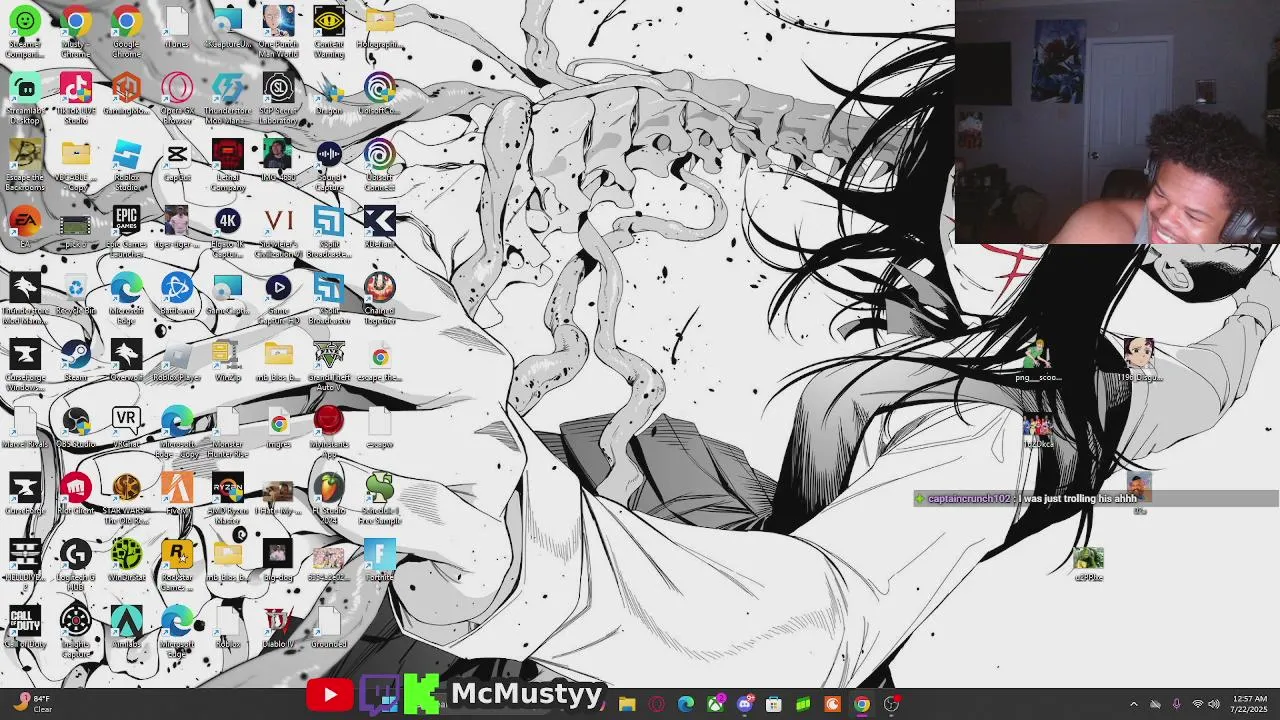
Task: Select the SCP Secret Laboratory icon
Action: click(x=278, y=99)
